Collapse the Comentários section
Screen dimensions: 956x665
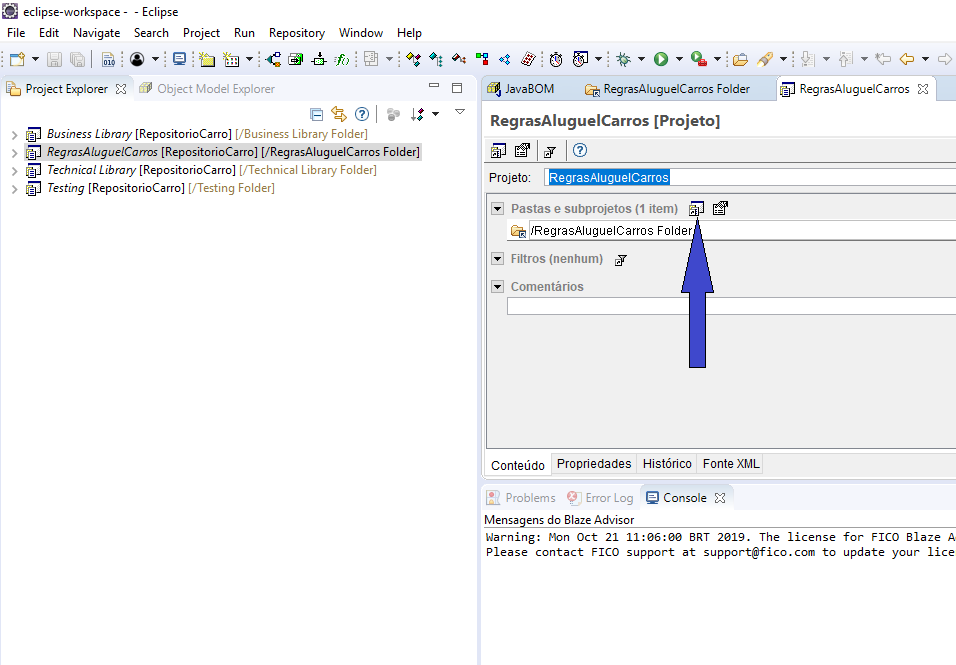point(497,286)
